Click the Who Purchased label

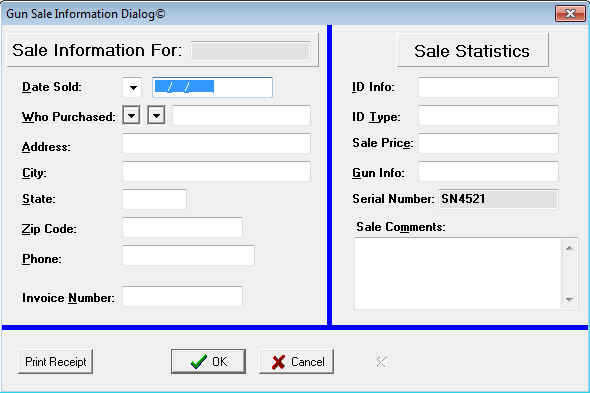(69, 117)
